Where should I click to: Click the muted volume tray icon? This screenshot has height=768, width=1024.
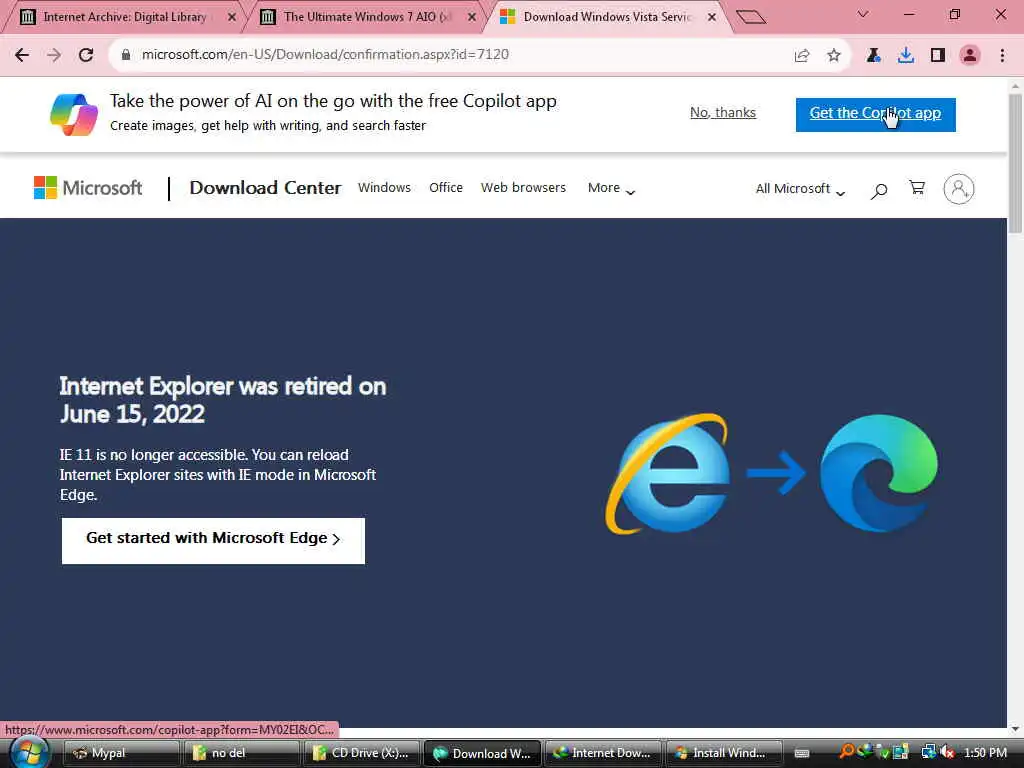947,752
